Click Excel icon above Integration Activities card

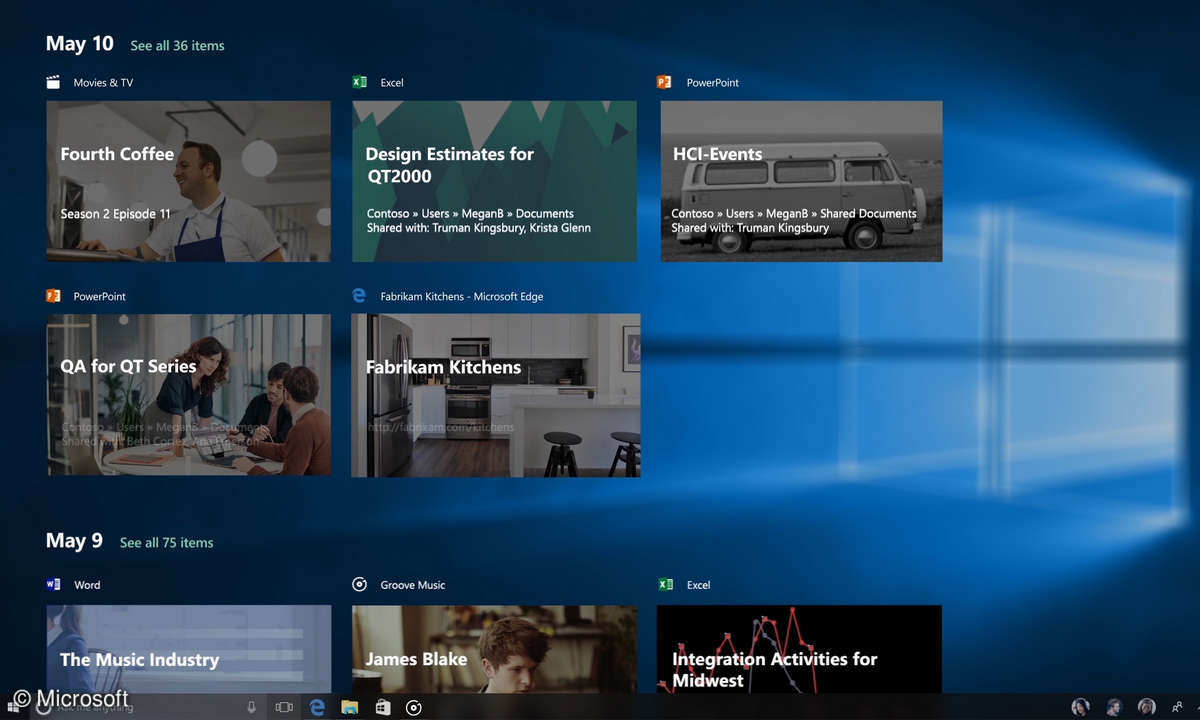click(665, 584)
